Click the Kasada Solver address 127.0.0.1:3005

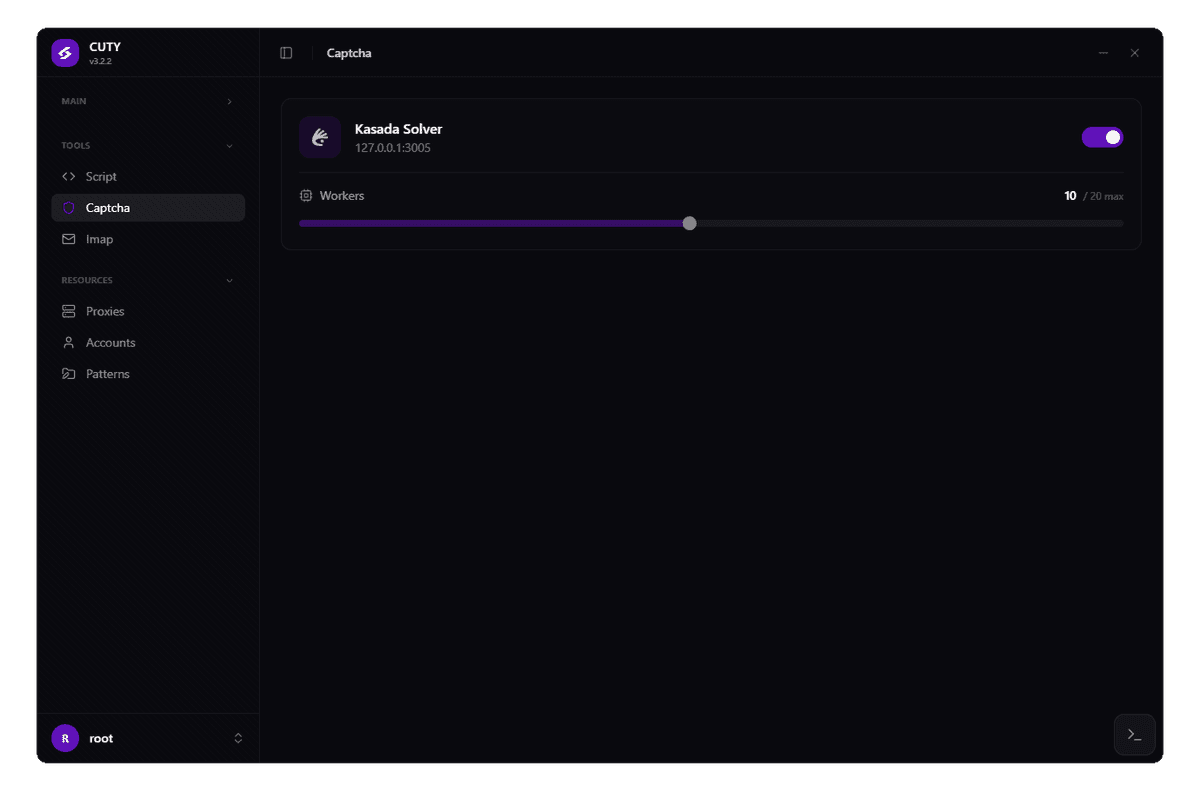tap(393, 148)
